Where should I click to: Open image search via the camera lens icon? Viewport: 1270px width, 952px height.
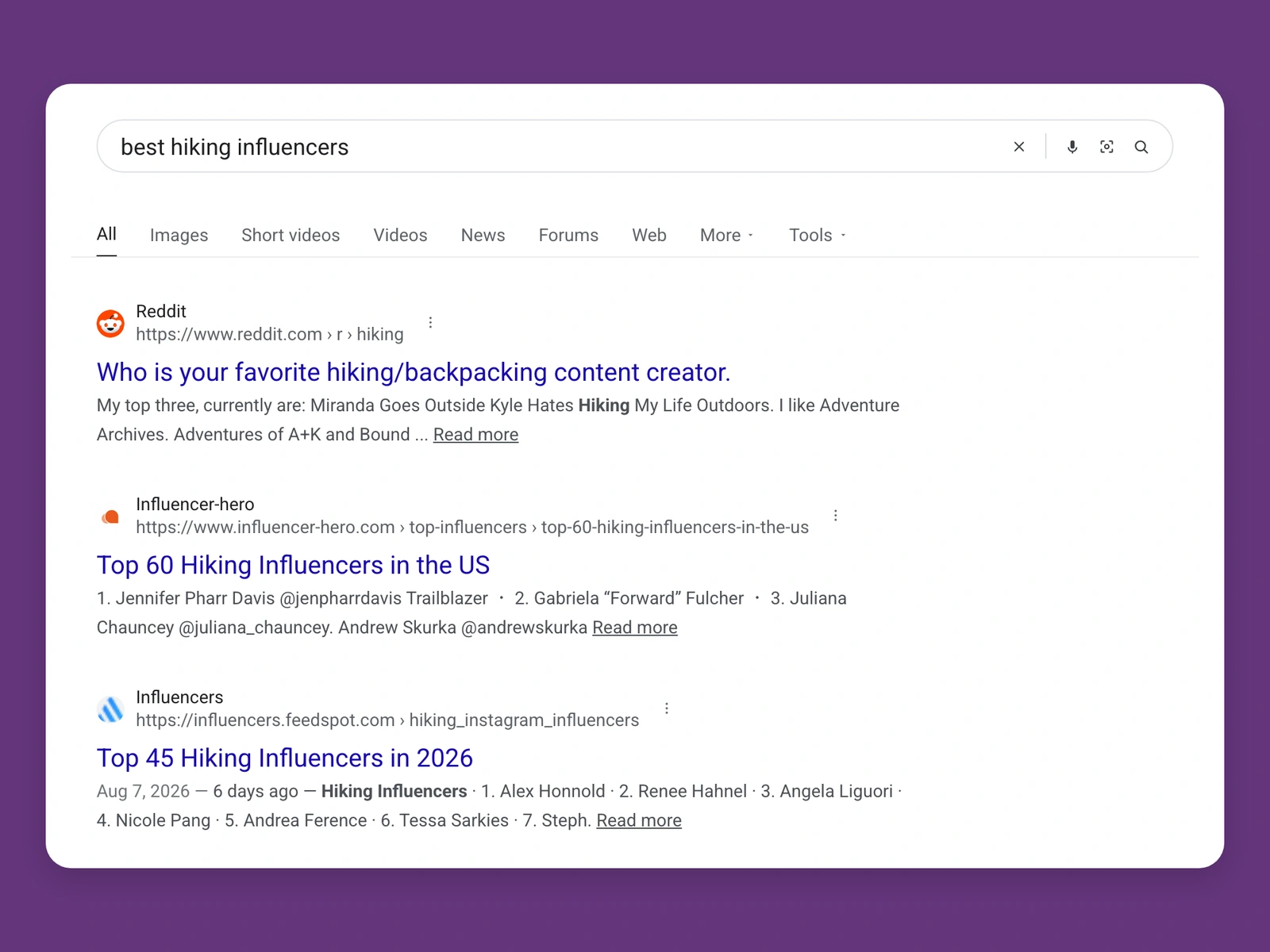(1106, 147)
